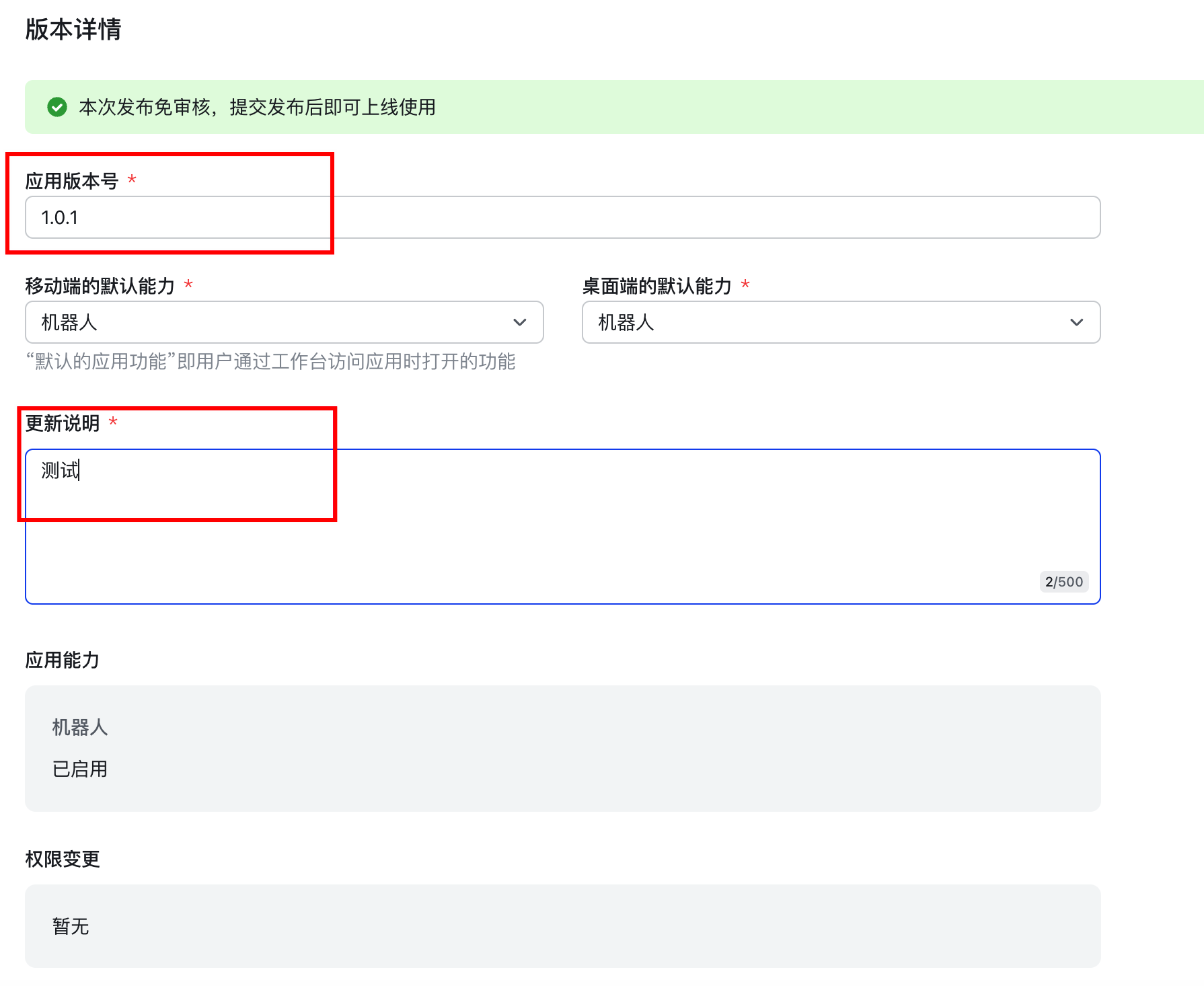
Task: Click the 权限变更 section heading
Action: [x=62, y=858]
